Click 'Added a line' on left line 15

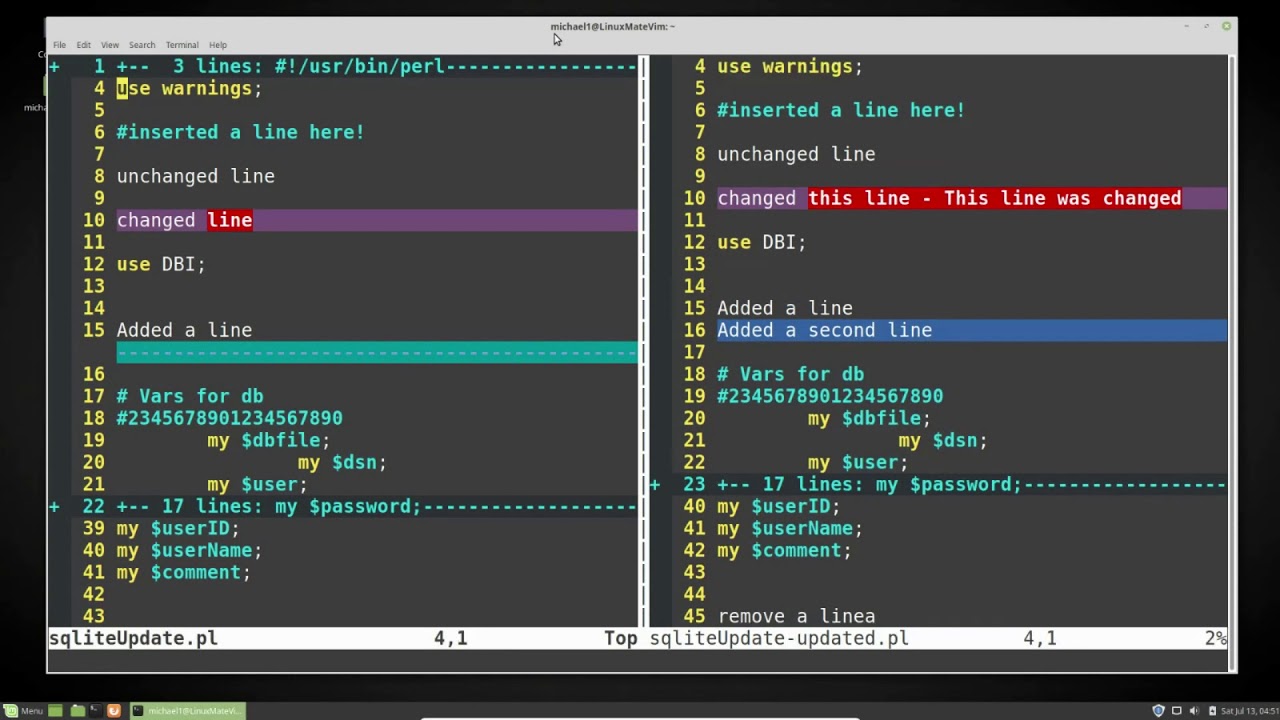point(184,331)
